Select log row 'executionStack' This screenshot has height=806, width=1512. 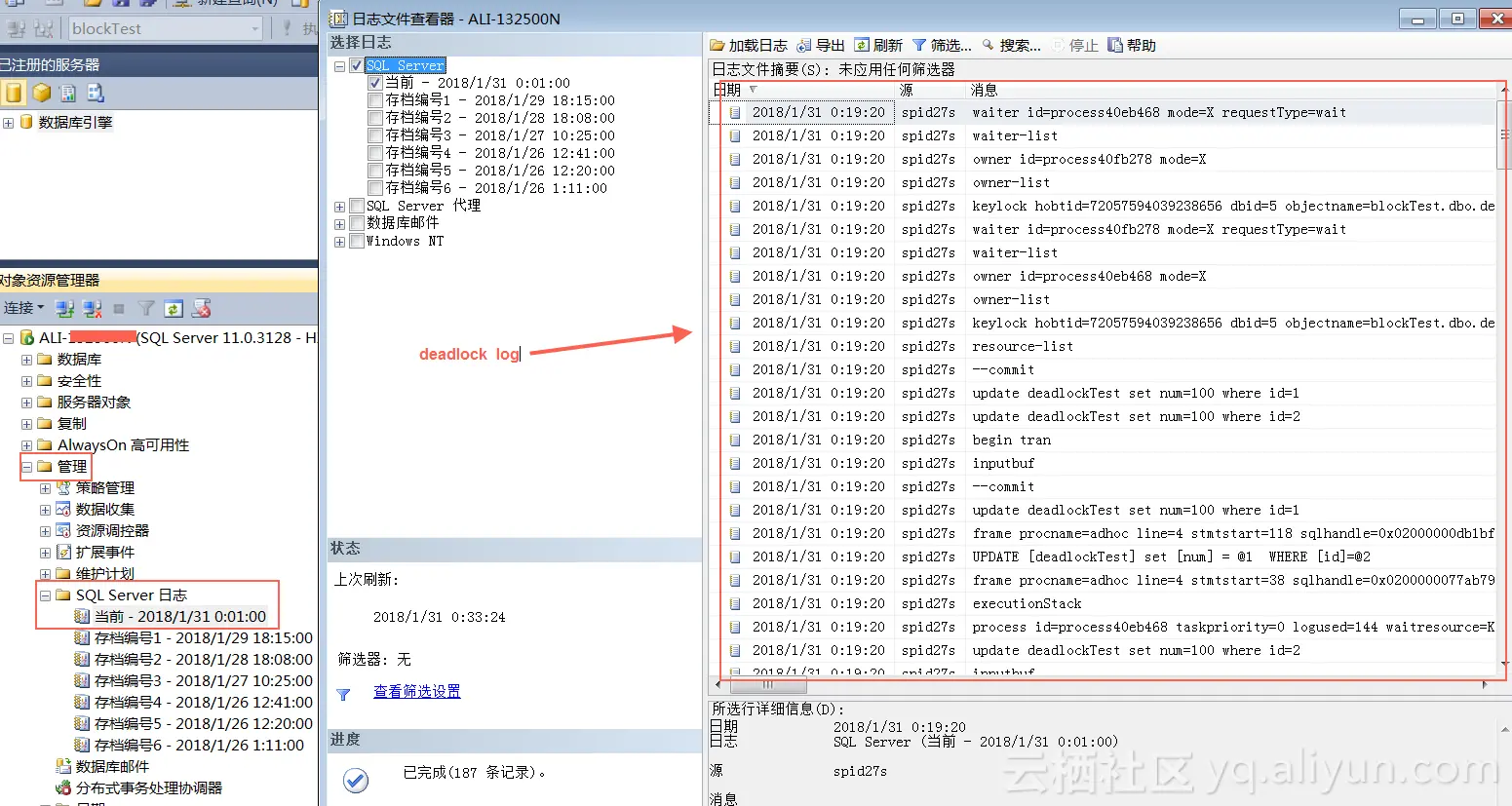[1103, 603]
